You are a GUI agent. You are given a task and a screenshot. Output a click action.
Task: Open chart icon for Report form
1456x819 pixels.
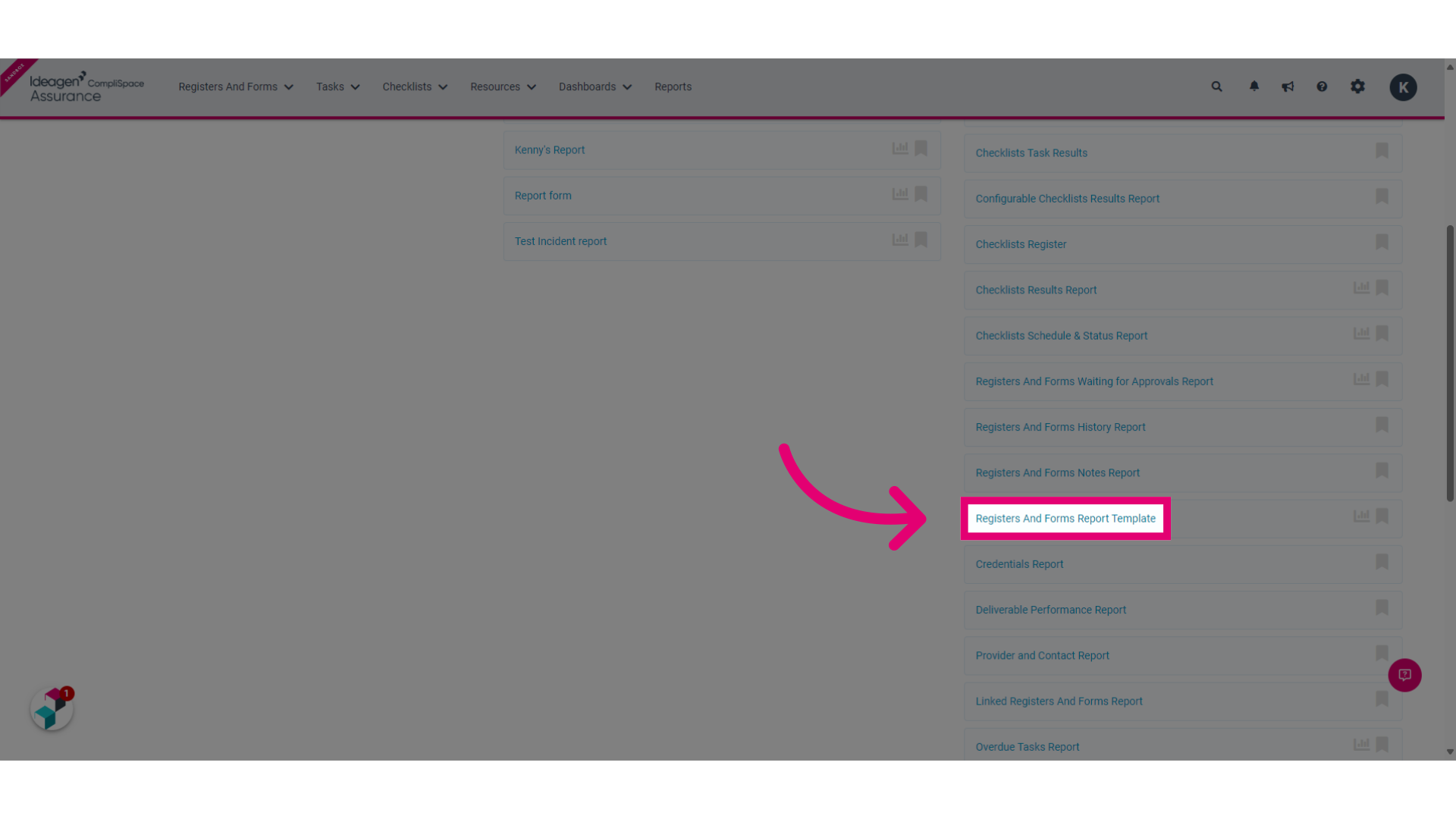click(x=900, y=194)
